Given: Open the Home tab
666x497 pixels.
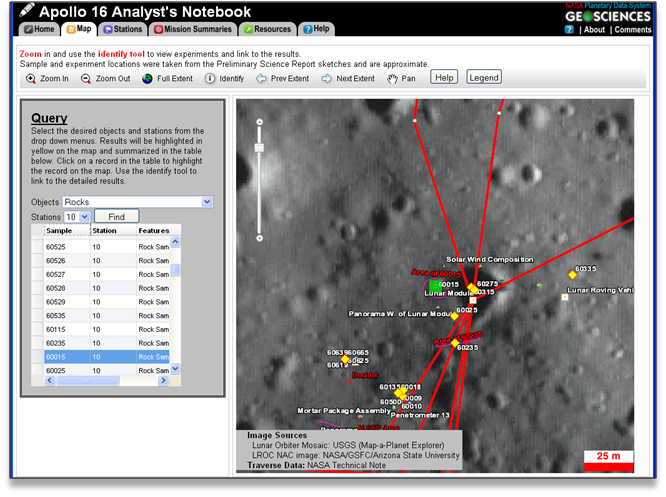Looking at the screenshot, I should (40, 29).
